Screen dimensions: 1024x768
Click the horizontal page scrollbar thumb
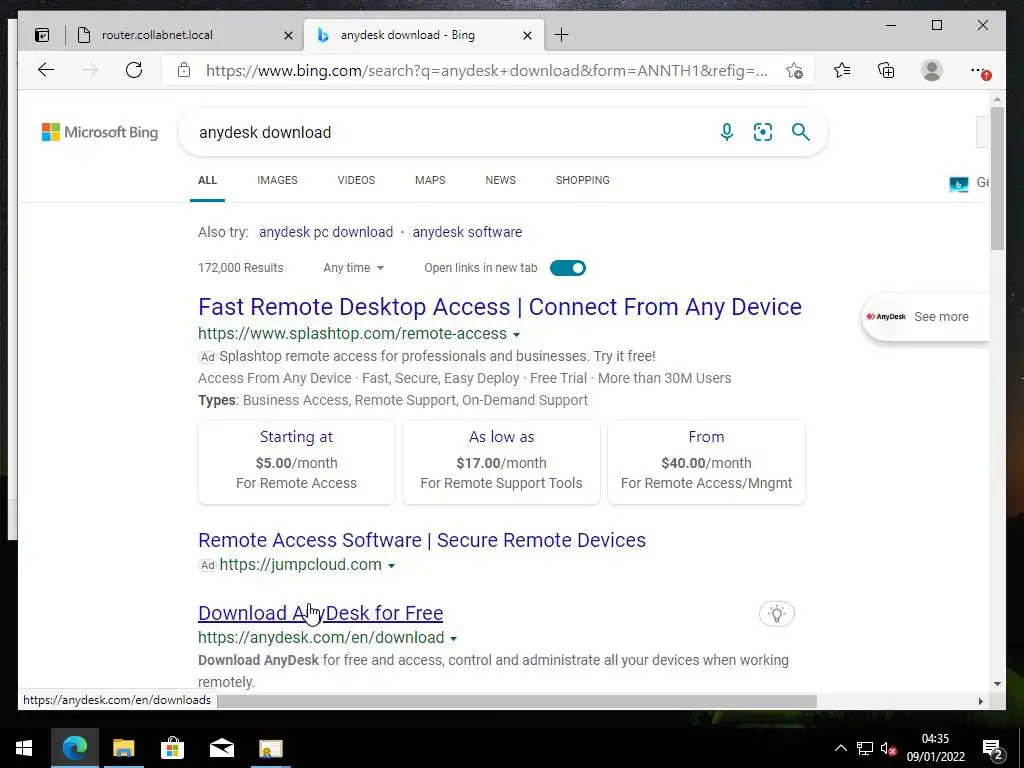(x=517, y=701)
